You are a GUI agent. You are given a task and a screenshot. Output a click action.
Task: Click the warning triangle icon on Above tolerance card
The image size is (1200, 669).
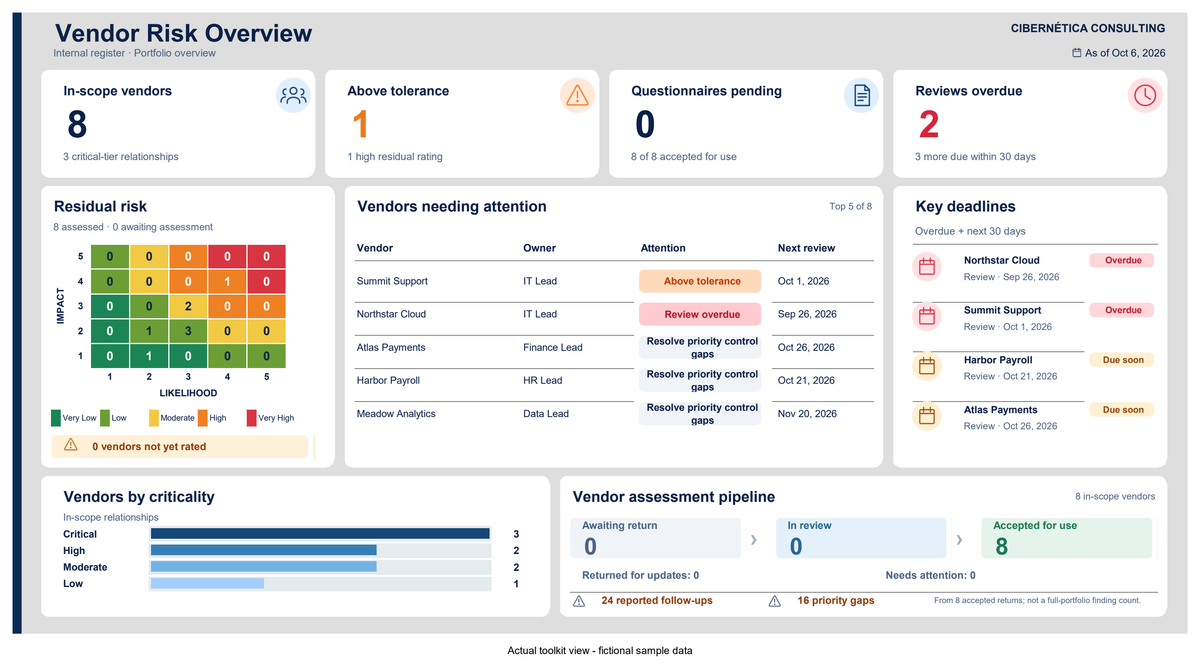click(x=577, y=96)
